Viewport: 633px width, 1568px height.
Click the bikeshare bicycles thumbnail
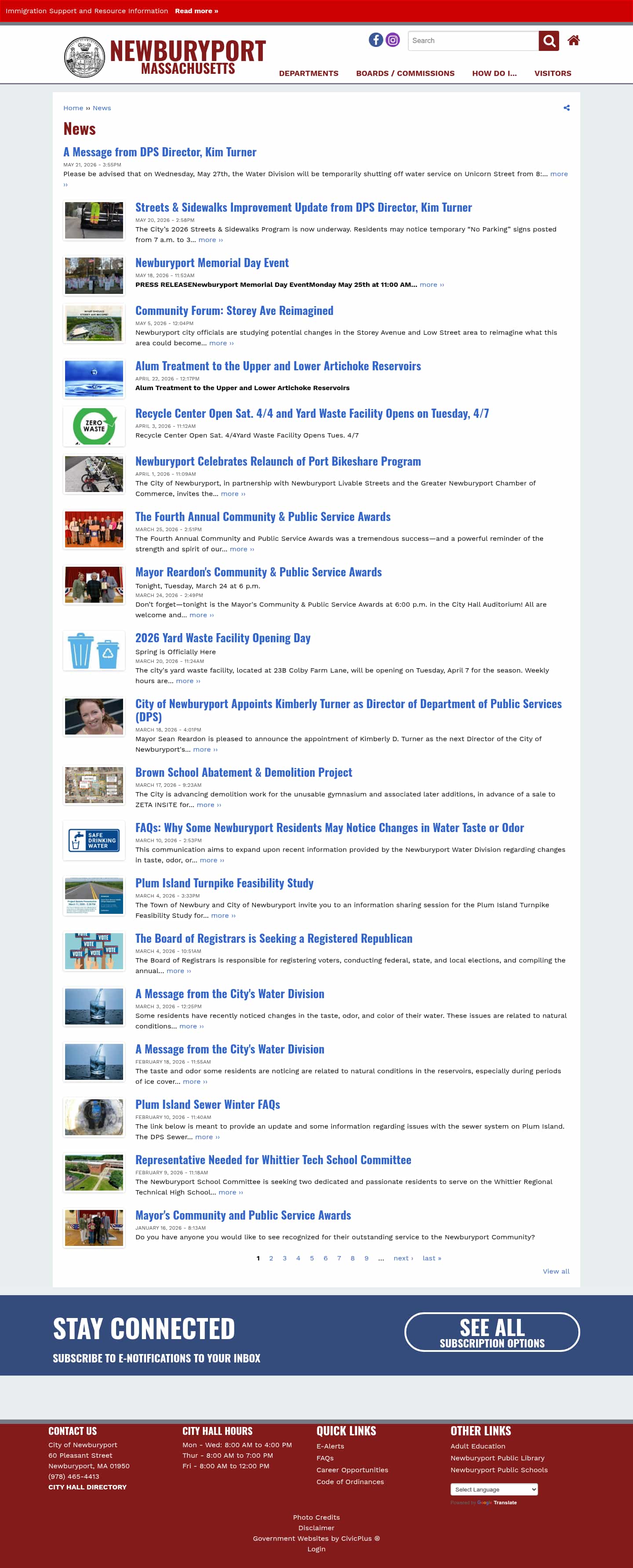[94, 474]
